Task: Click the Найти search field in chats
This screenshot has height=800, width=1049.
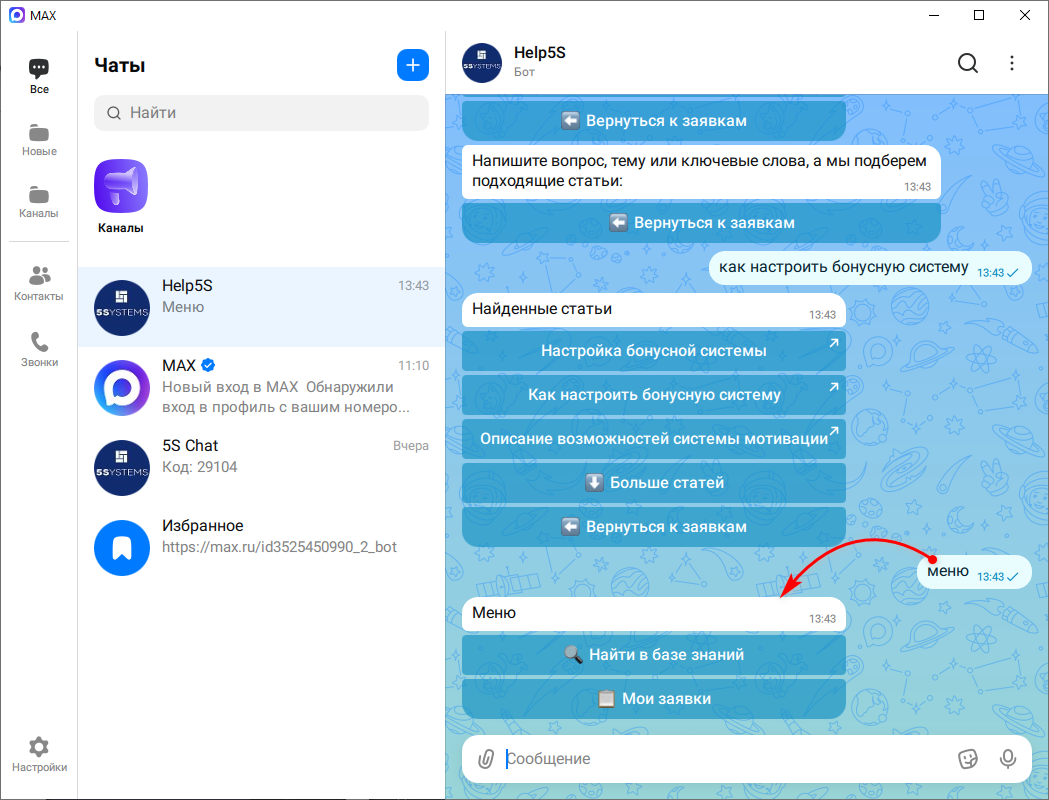Action: click(262, 112)
